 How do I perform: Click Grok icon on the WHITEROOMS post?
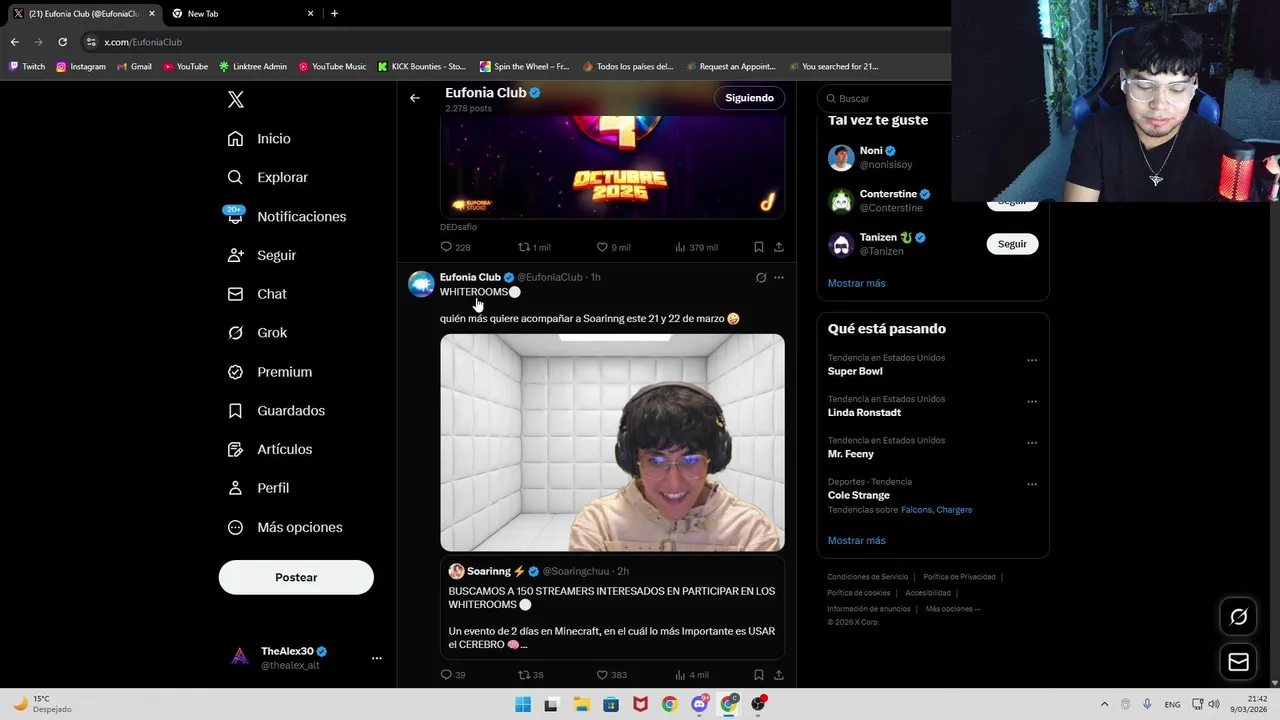click(x=761, y=277)
